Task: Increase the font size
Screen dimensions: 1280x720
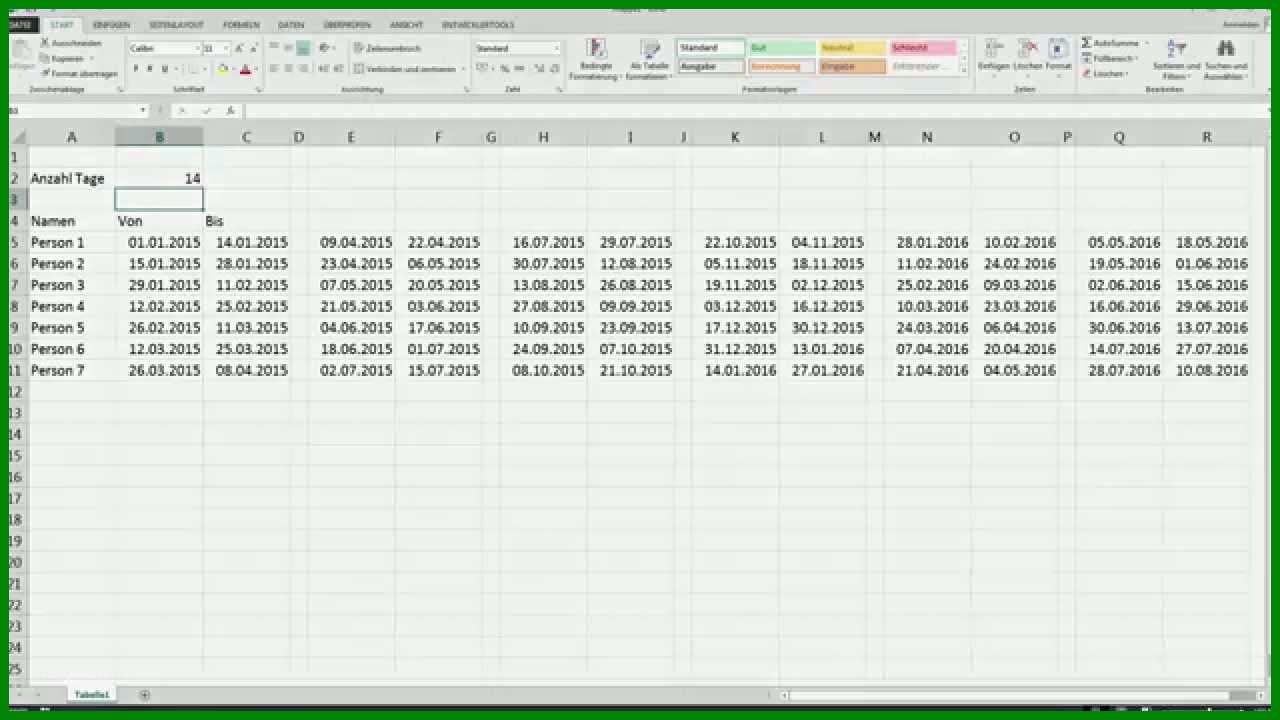Action: coord(239,48)
